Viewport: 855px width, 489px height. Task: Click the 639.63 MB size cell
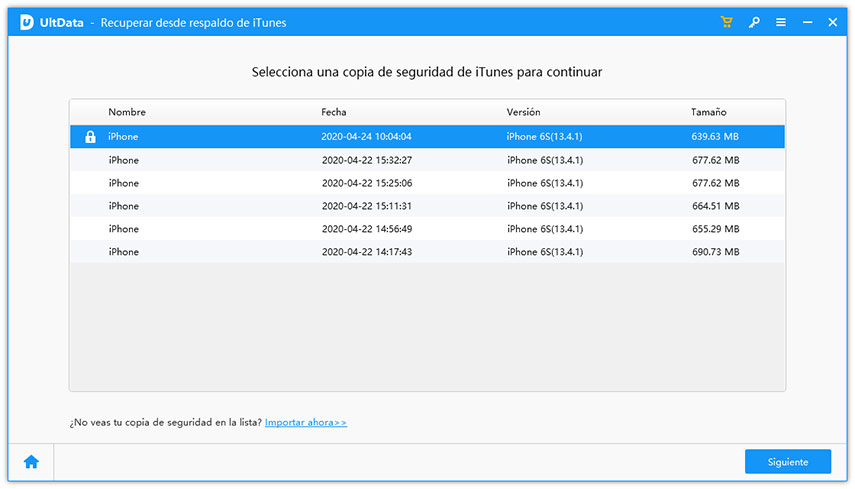(715, 137)
